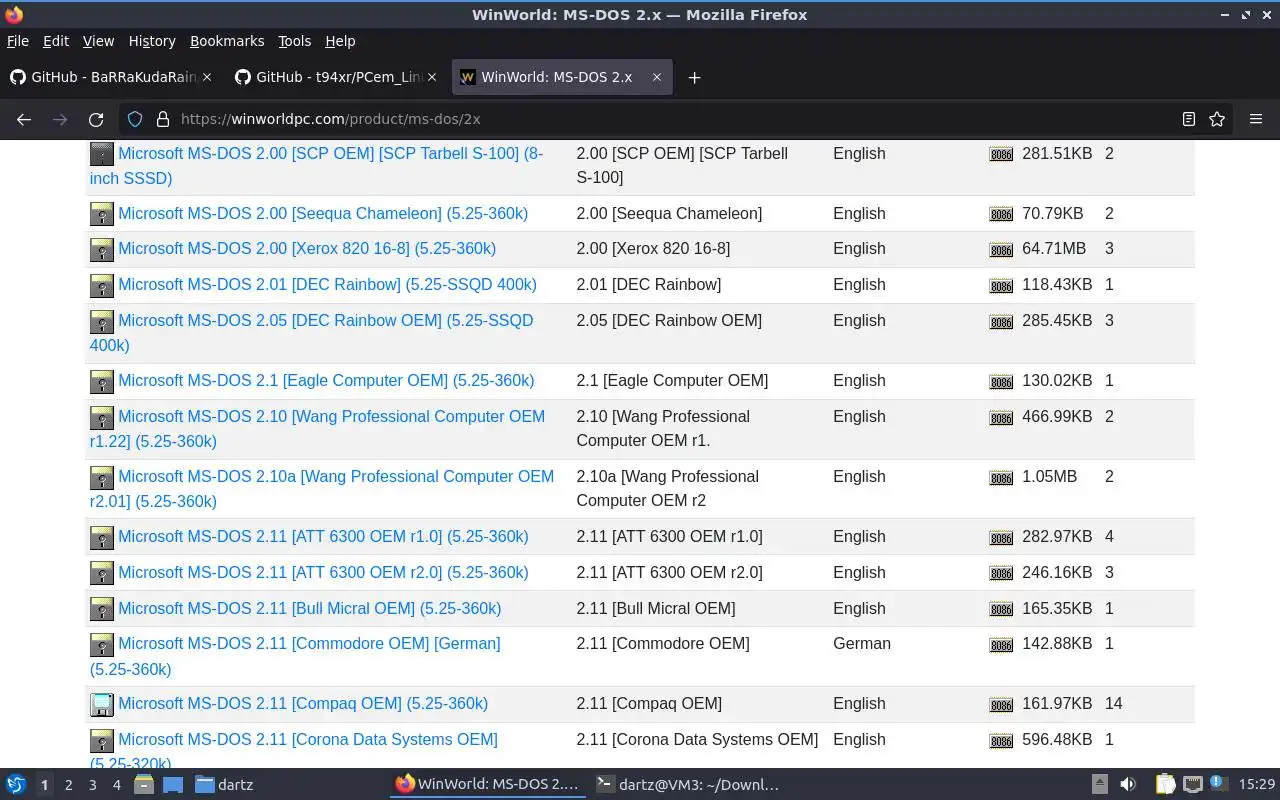Open MS-DOS 2.00 SCP Tarbell S-100 link
This screenshot has width=1280, height=800.
317,166
